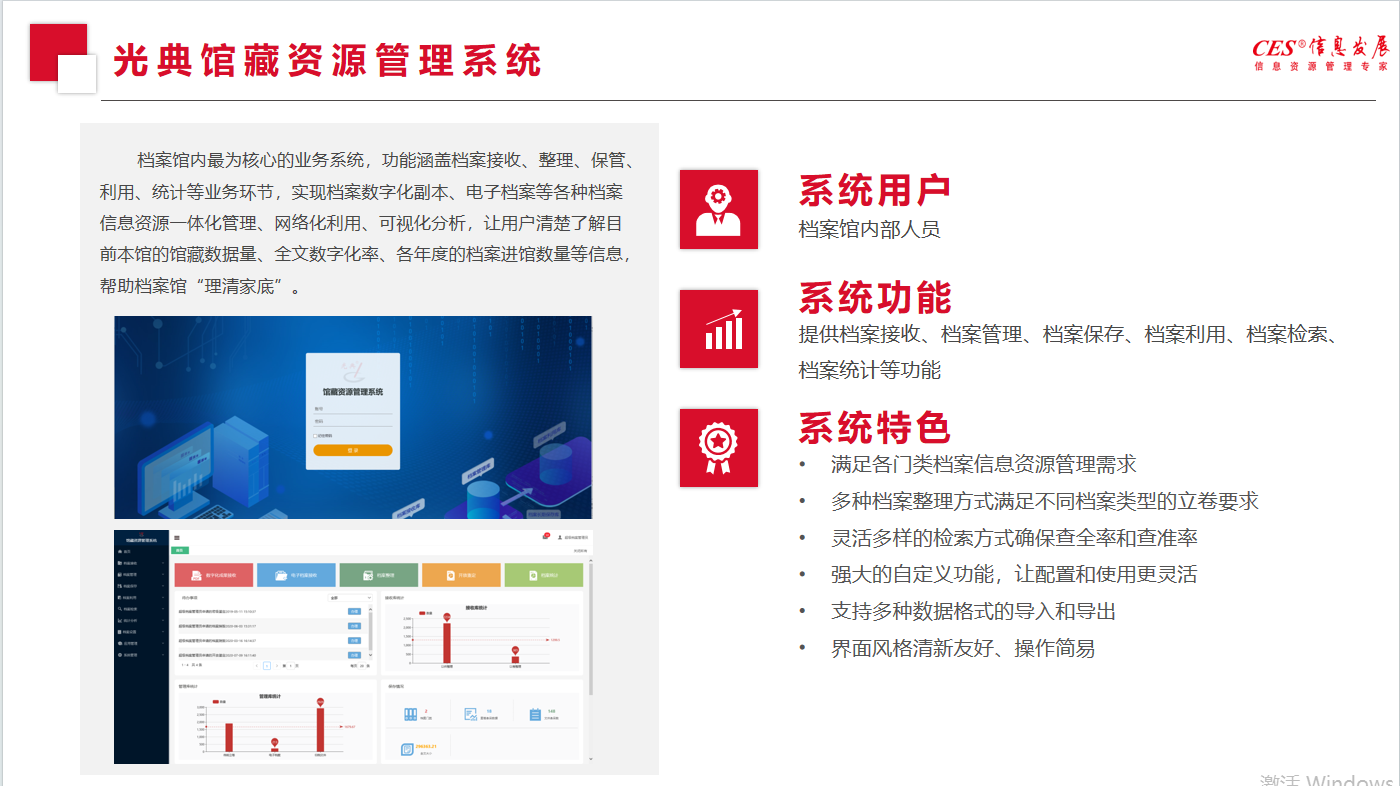This screenshot has width=1400, height=786.
Task: Open the dark green 档案整理 tile
Action: click(x=378, y=575)
